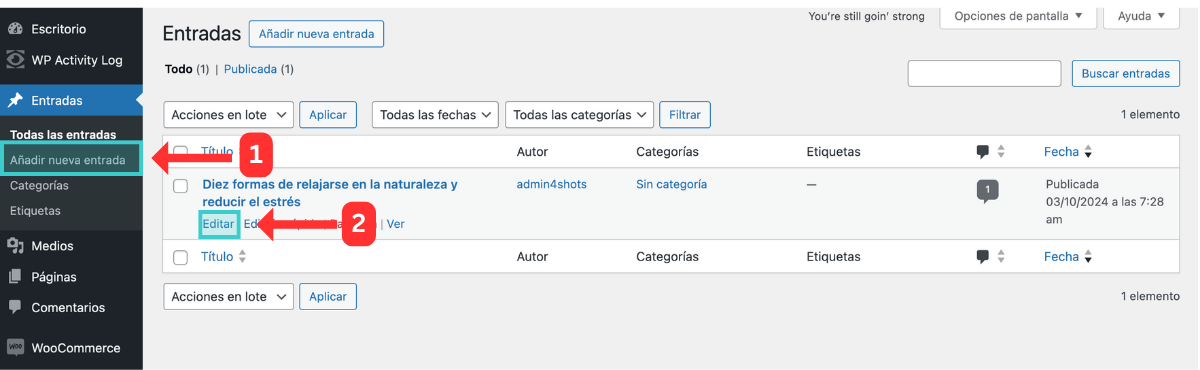Click the Filtrar button
The width and height of the screenshot is (1200, 370).
[x=685, y=115]
